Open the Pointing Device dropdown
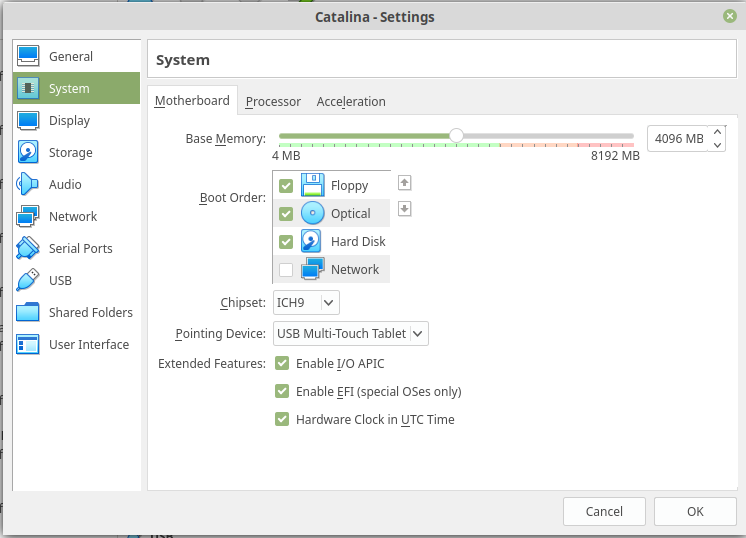The width and height of the screenshot is (746, 538). pos(350,333)
